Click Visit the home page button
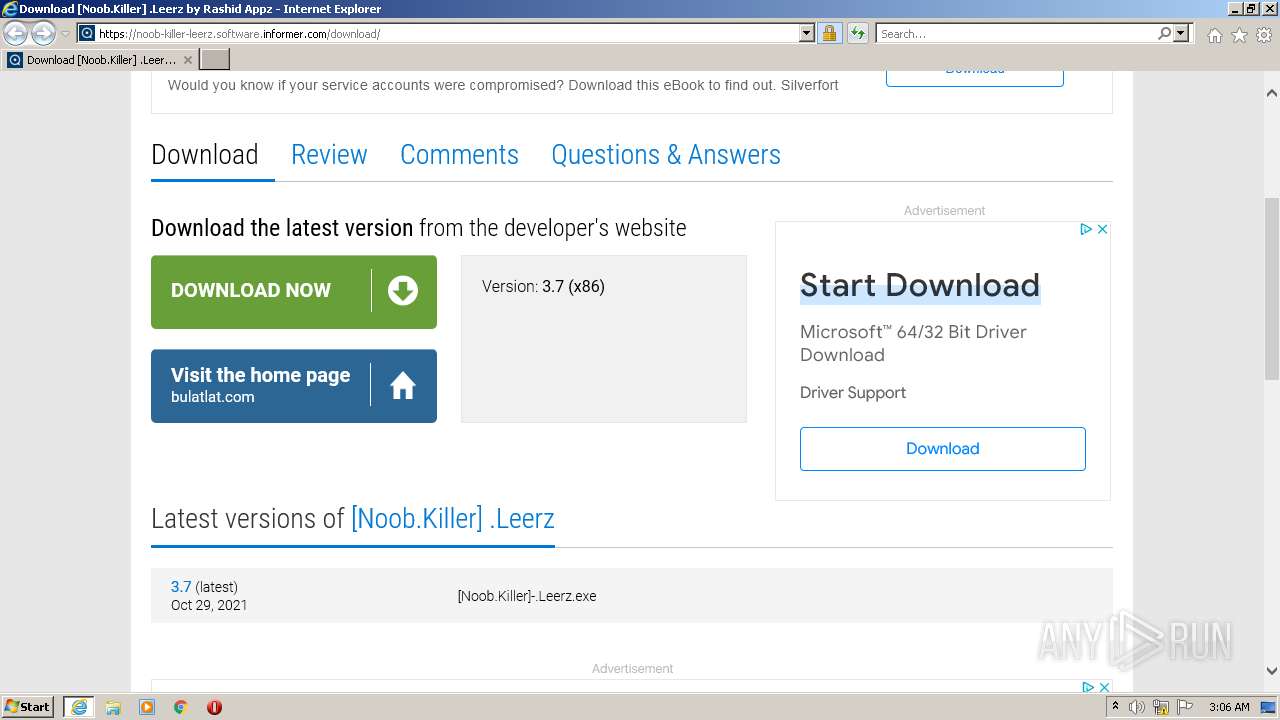1280x720 pixels. pos(294,386)
